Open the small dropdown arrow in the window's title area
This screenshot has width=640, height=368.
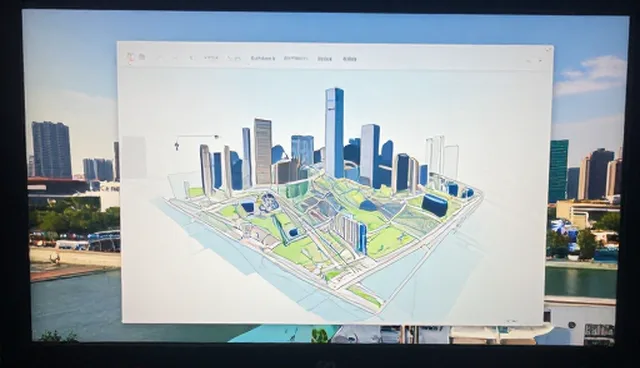click(540, 61)
